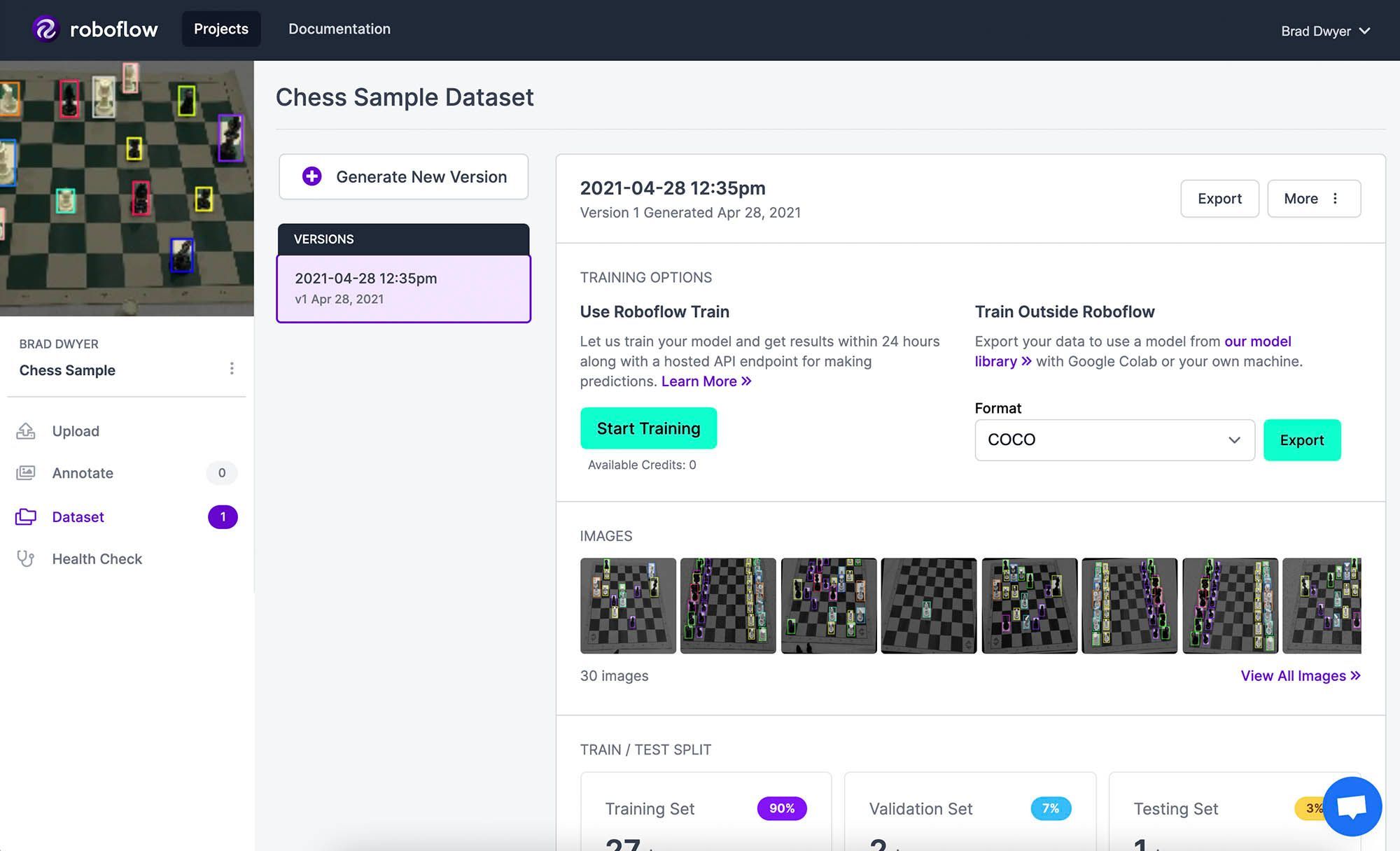The image size is (1400, 851).
Task: Select the Health Check stethoscope icon
Action: point(26,558)
